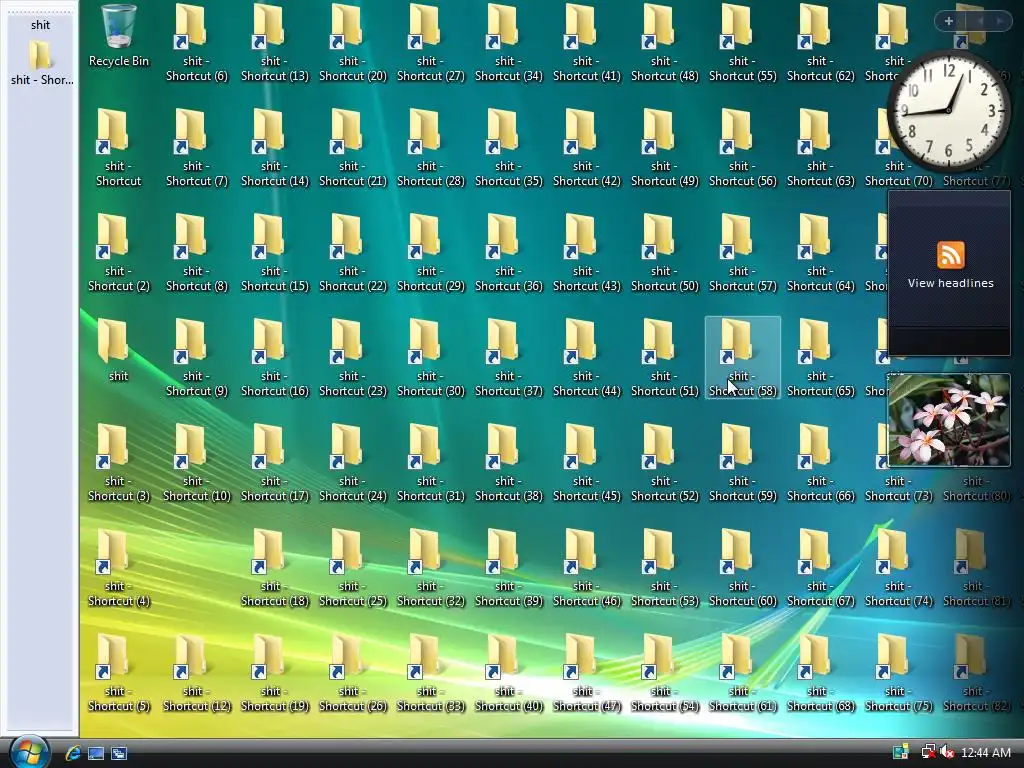Select the 'shit - Shortcut (2)' icon
This screenshot has width=1024, height=768.
coord(119,253)
